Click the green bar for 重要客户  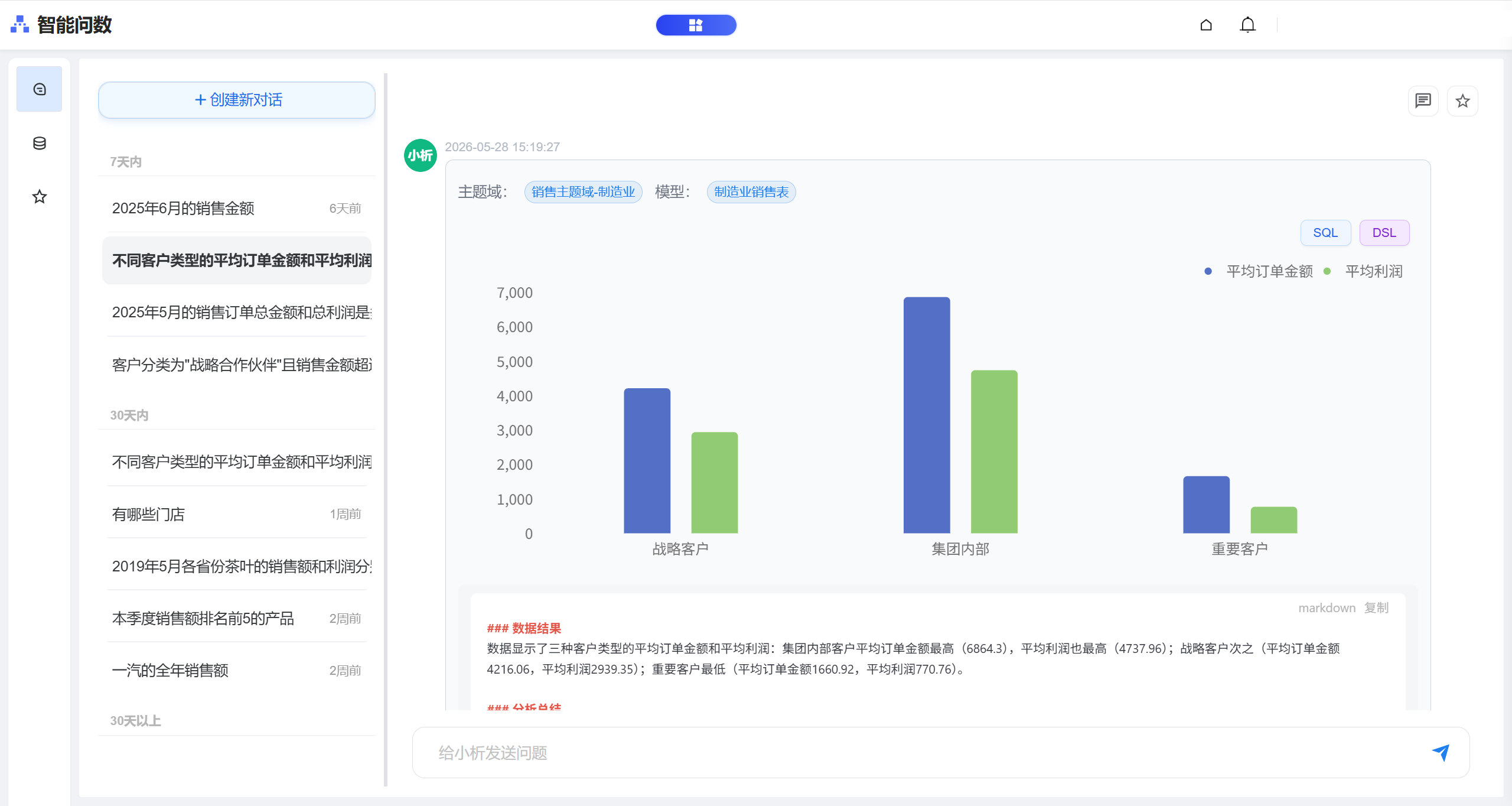(x=1273, y=520)
